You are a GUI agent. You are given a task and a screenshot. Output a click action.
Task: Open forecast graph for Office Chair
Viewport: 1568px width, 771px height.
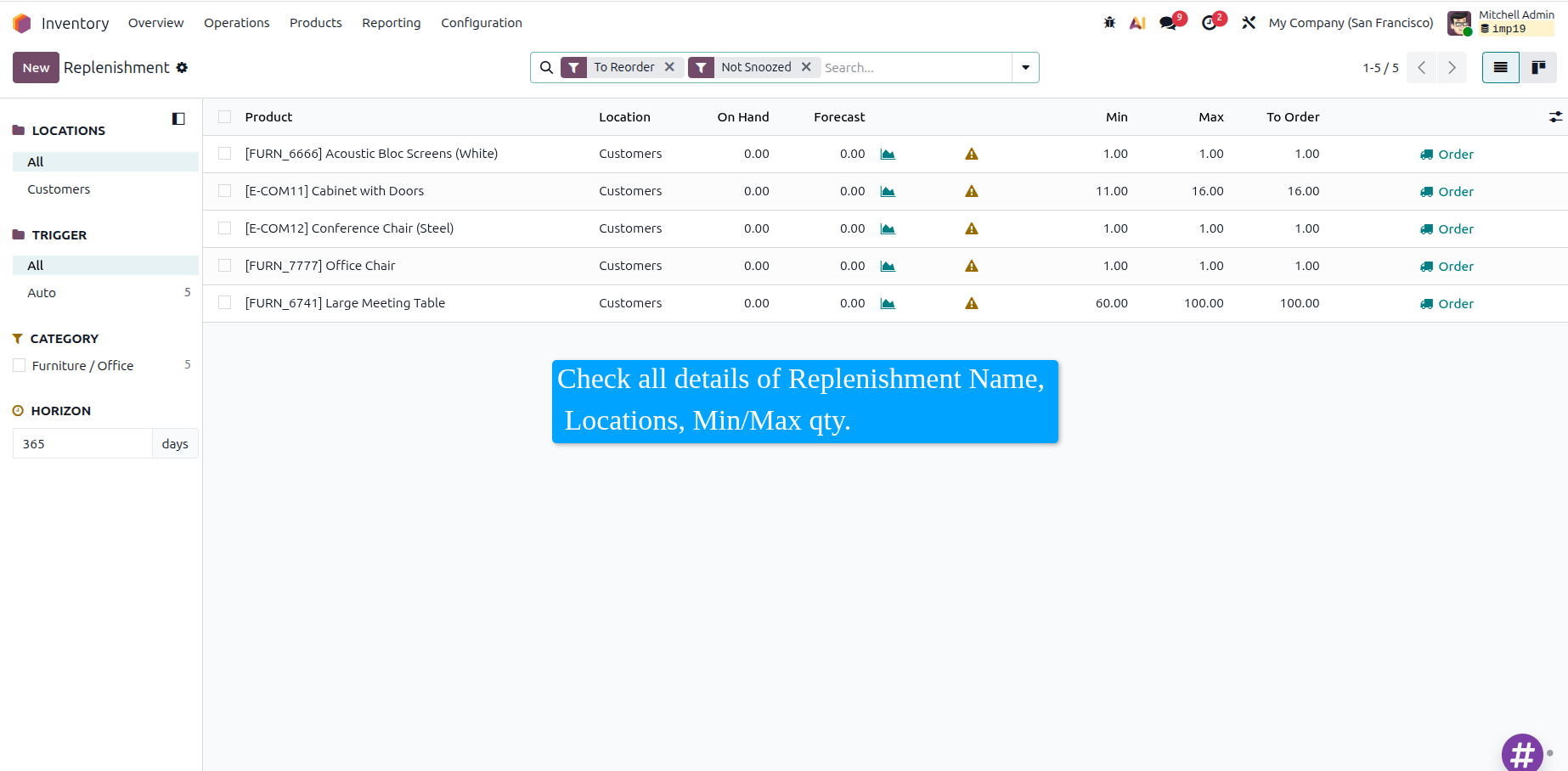(x=888, y=266)
